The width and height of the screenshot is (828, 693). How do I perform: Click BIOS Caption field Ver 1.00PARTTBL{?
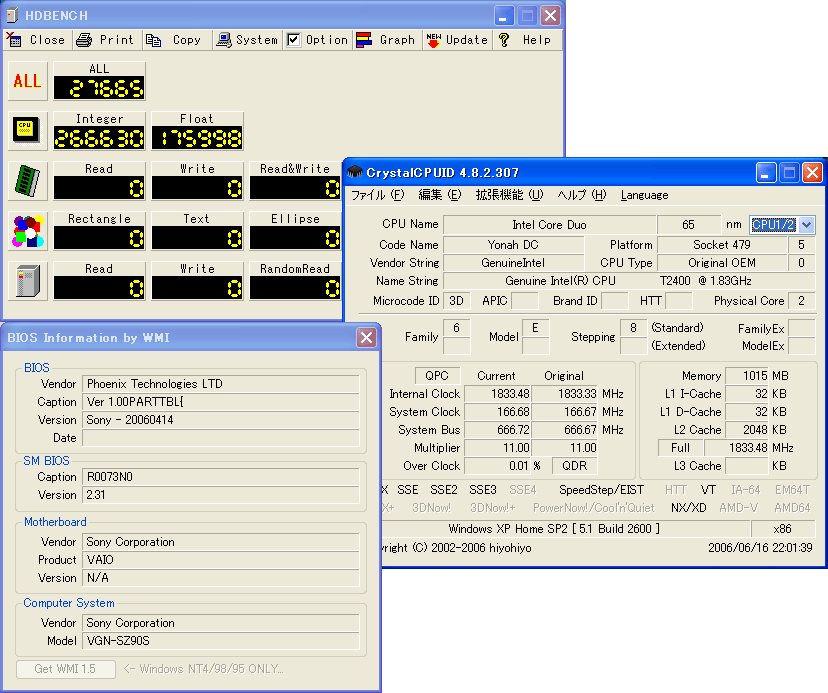[x=221, y=401]
